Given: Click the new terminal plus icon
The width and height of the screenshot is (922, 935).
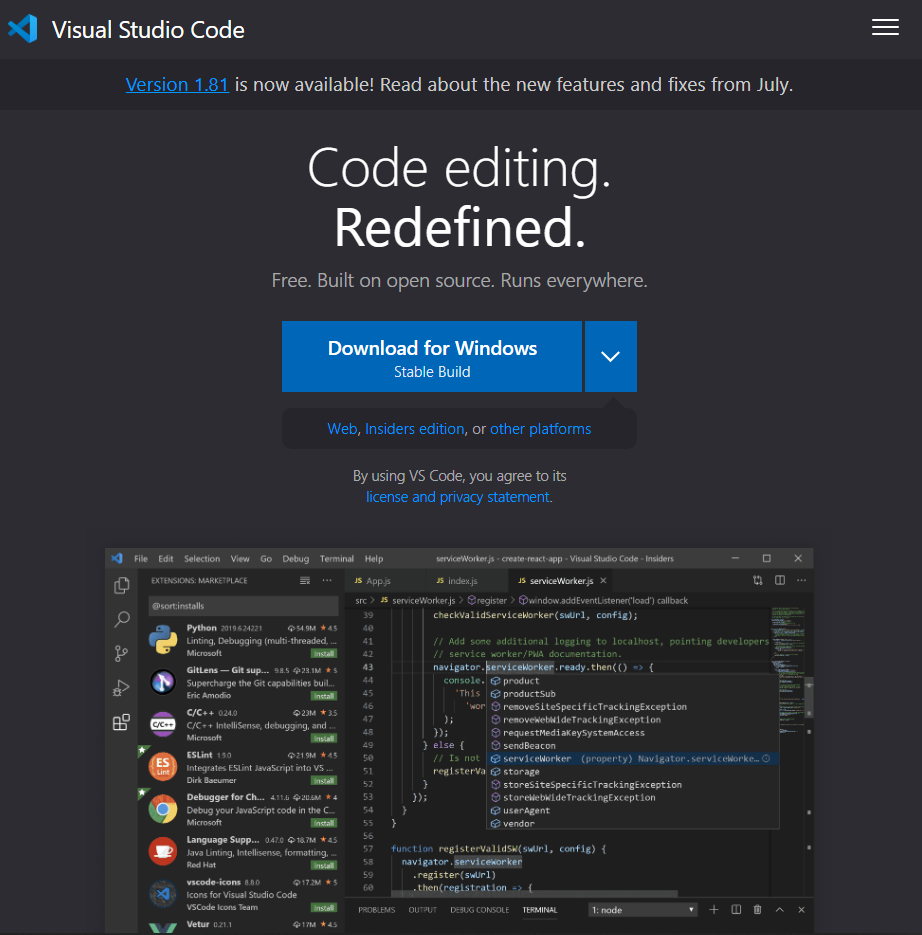Looking at the screenshot, I should click(x=714, y=910).
